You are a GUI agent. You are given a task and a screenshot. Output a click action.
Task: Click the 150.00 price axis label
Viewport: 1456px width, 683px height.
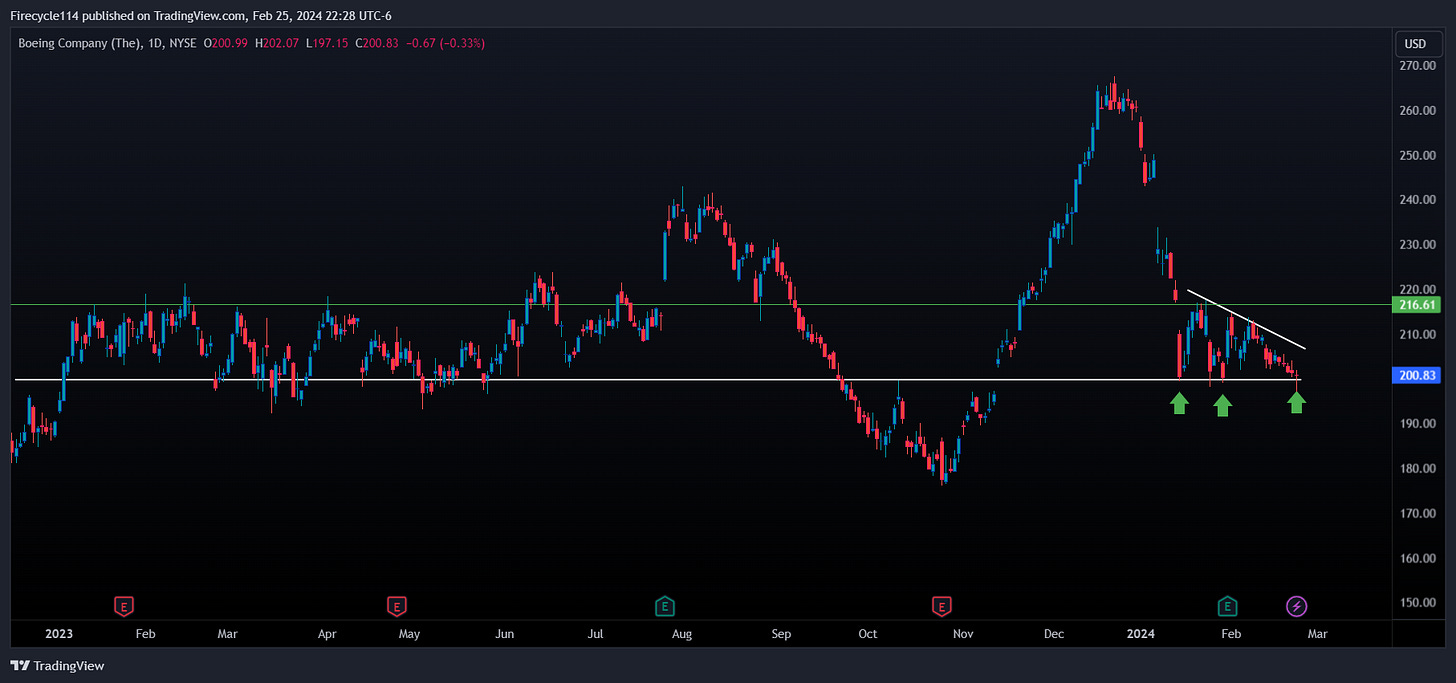[1418, 603]
